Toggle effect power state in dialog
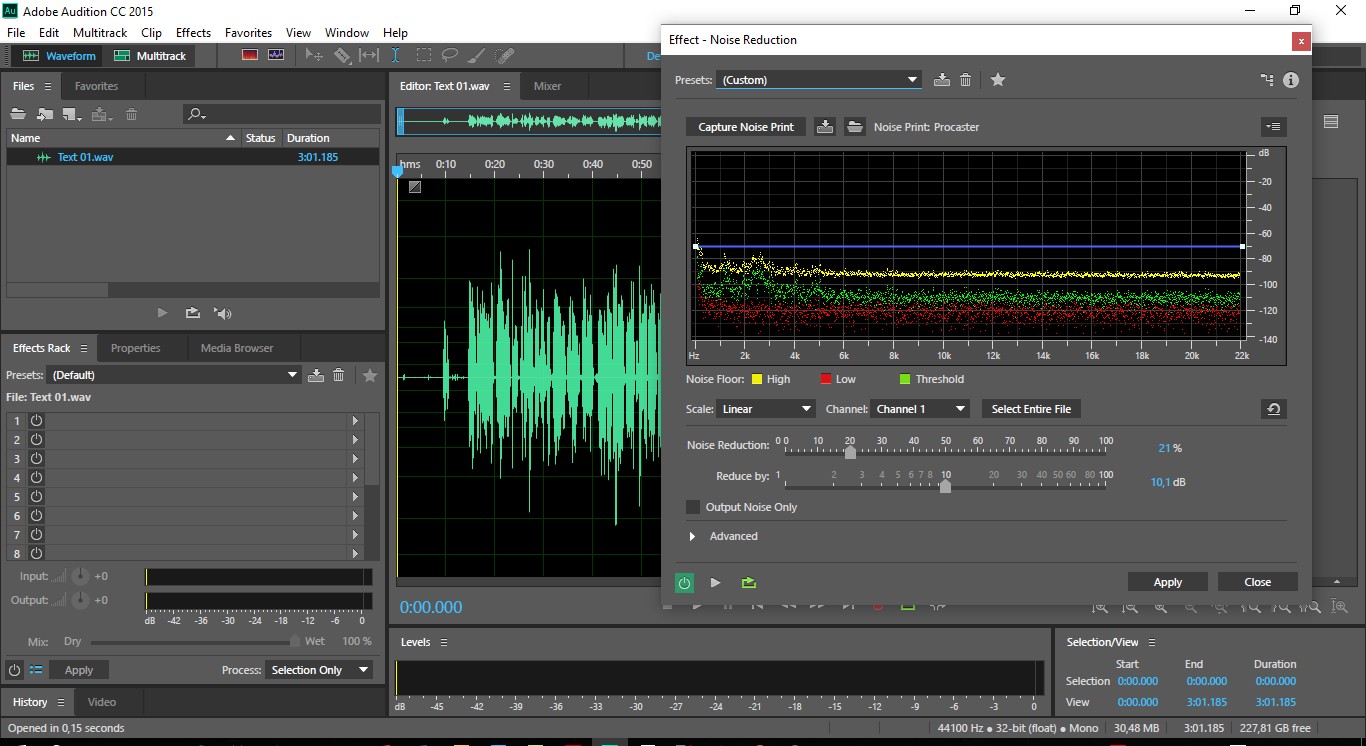The height and width of the screenshot is (746, 1366). 685,582
